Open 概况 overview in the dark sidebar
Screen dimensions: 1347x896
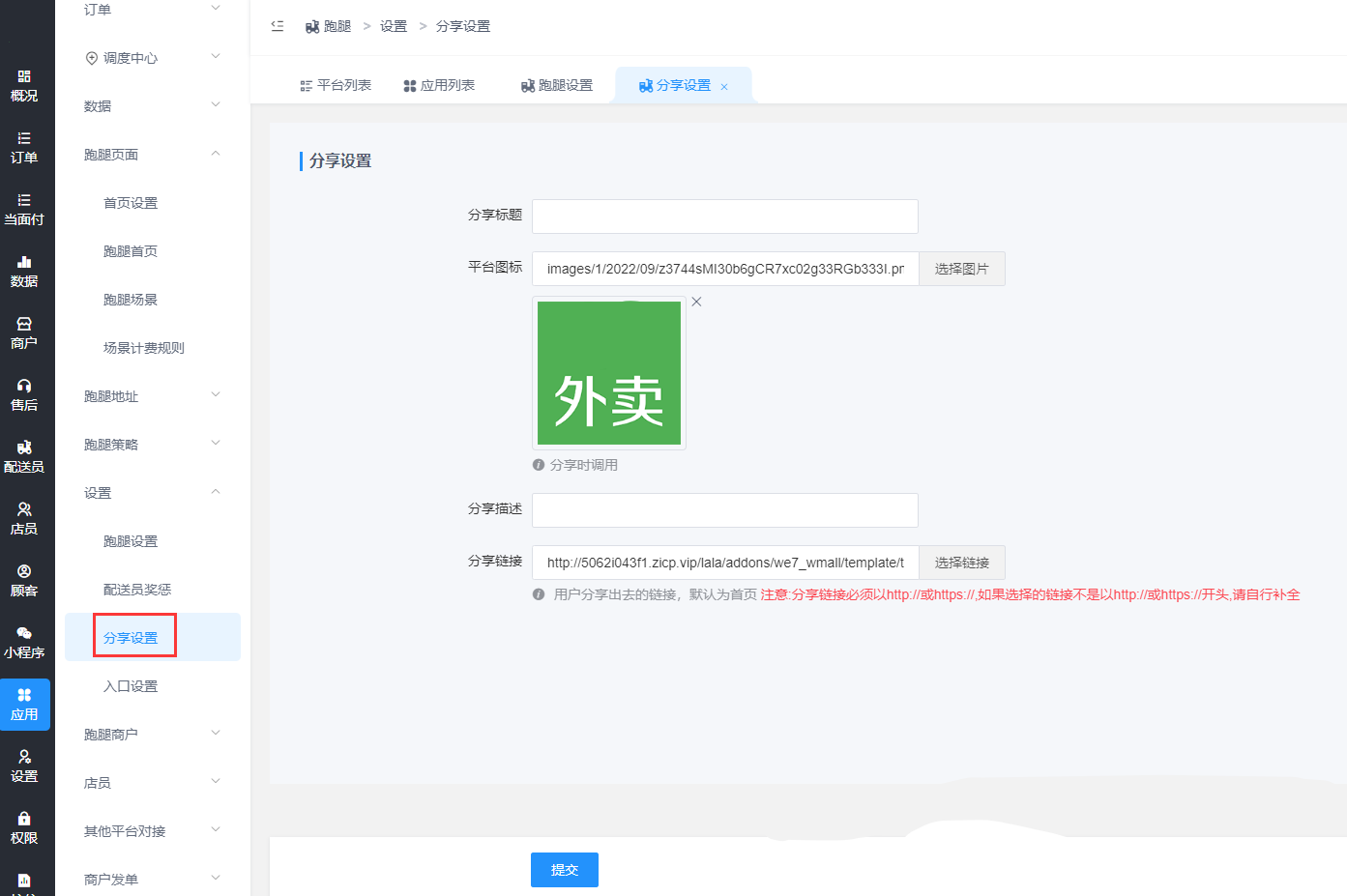24,86
